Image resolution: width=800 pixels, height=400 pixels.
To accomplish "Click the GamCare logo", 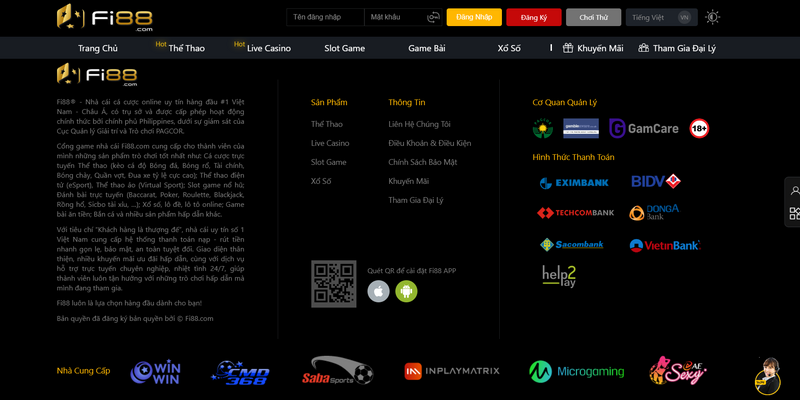I will [644, 128].
